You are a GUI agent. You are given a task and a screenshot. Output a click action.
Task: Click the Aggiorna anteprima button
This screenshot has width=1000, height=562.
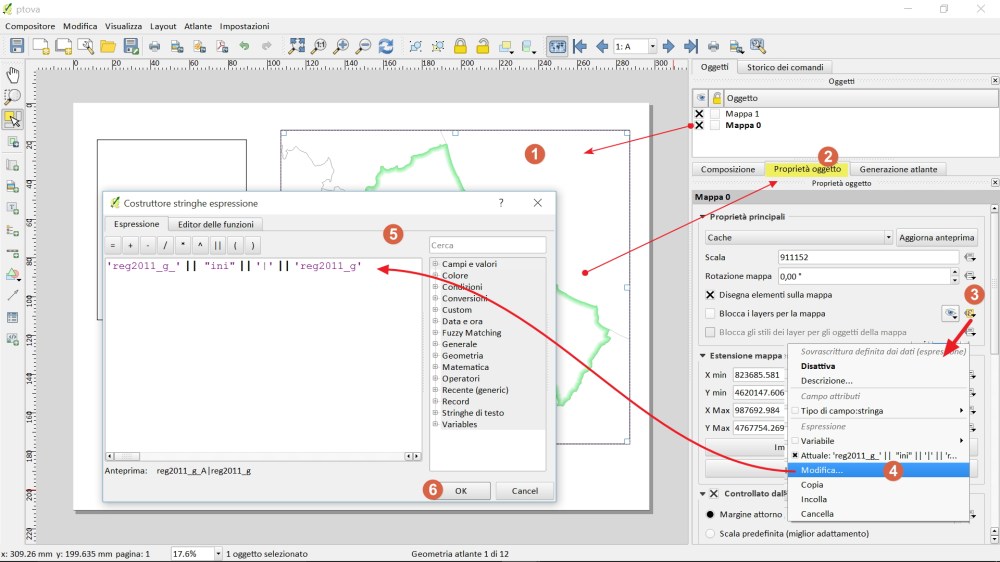935,238
